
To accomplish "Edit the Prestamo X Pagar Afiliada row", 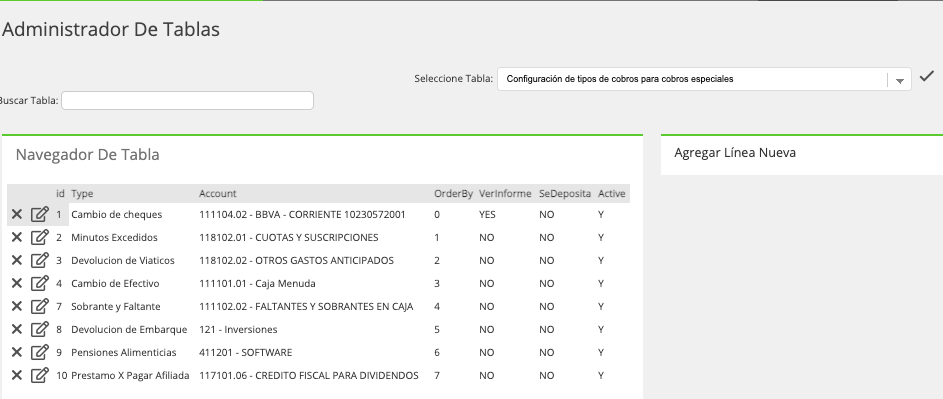I will pyautogui.click(x=40, y=375).
